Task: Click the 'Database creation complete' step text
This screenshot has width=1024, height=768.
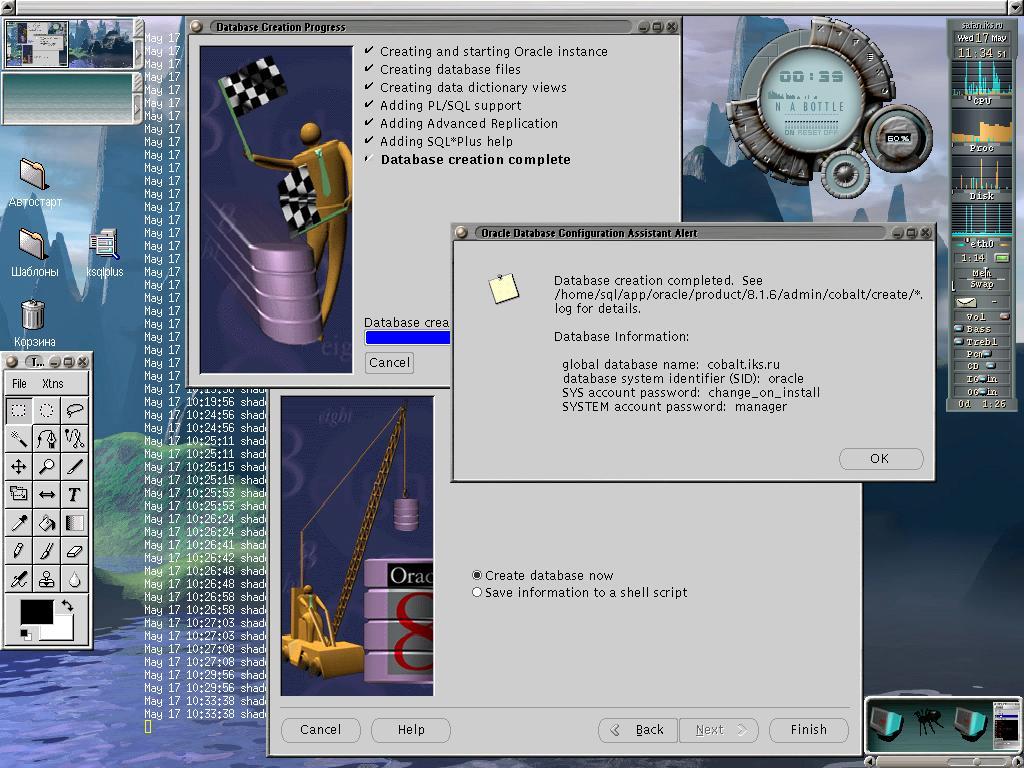Action: pyautogui.click(x=475, y=159)
